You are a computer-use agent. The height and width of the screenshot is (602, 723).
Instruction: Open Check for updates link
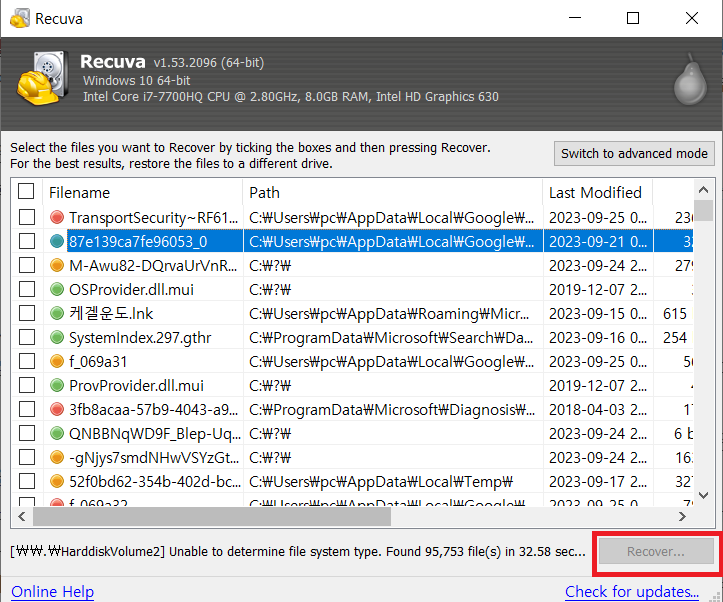(632, 591)
